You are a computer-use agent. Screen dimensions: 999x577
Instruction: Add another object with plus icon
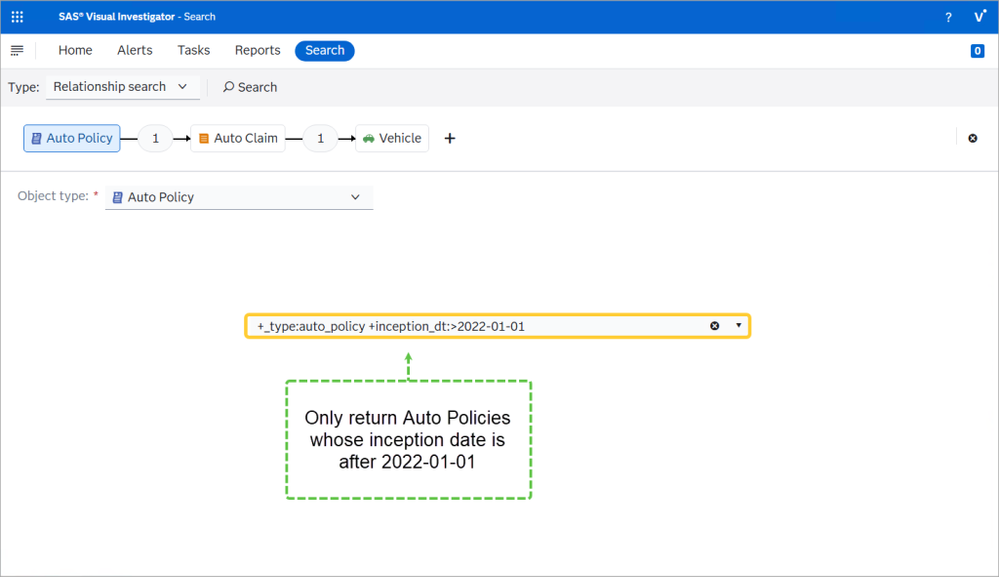(x=450, y=138)
